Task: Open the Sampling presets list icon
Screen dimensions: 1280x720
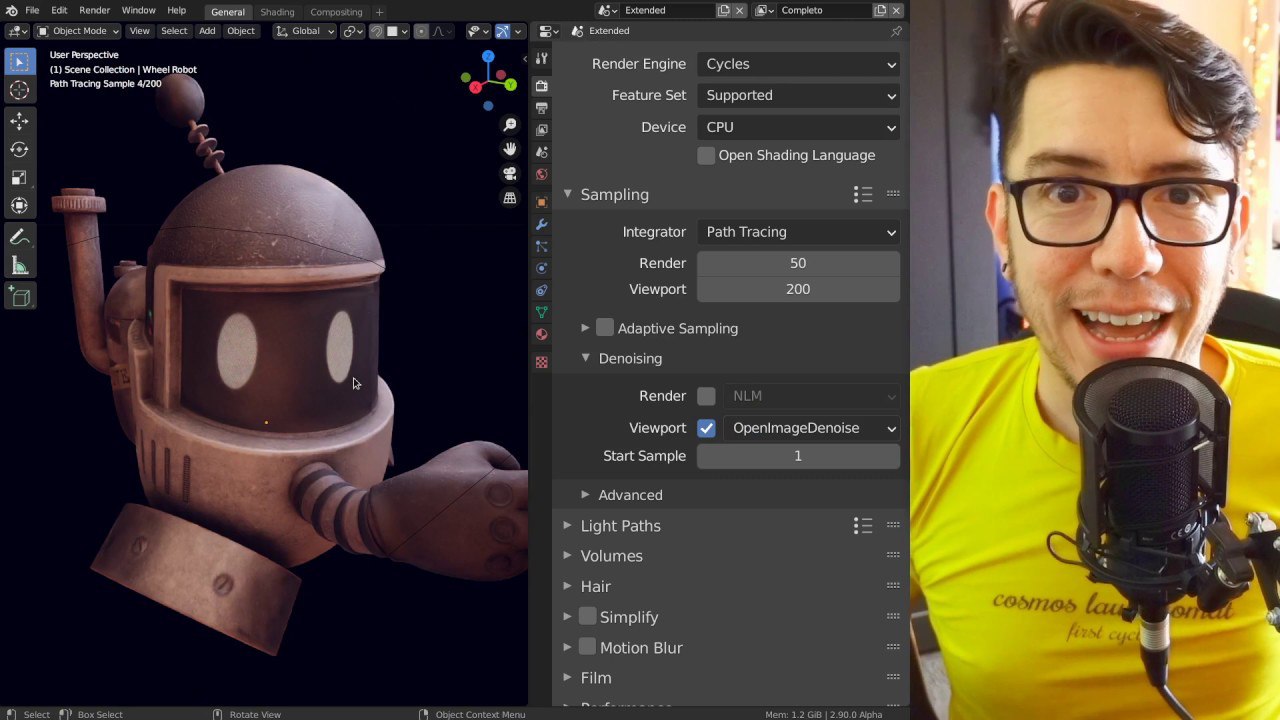Action: (863, 194)
